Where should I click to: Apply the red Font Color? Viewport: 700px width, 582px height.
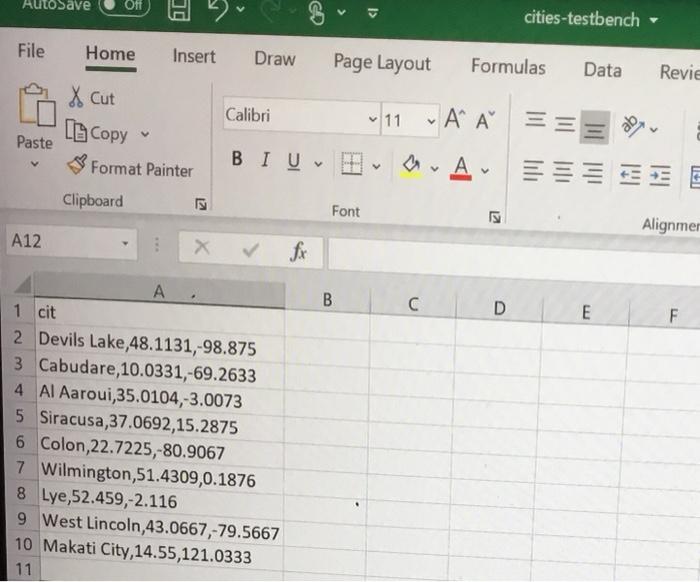click(x=461, y=169)
